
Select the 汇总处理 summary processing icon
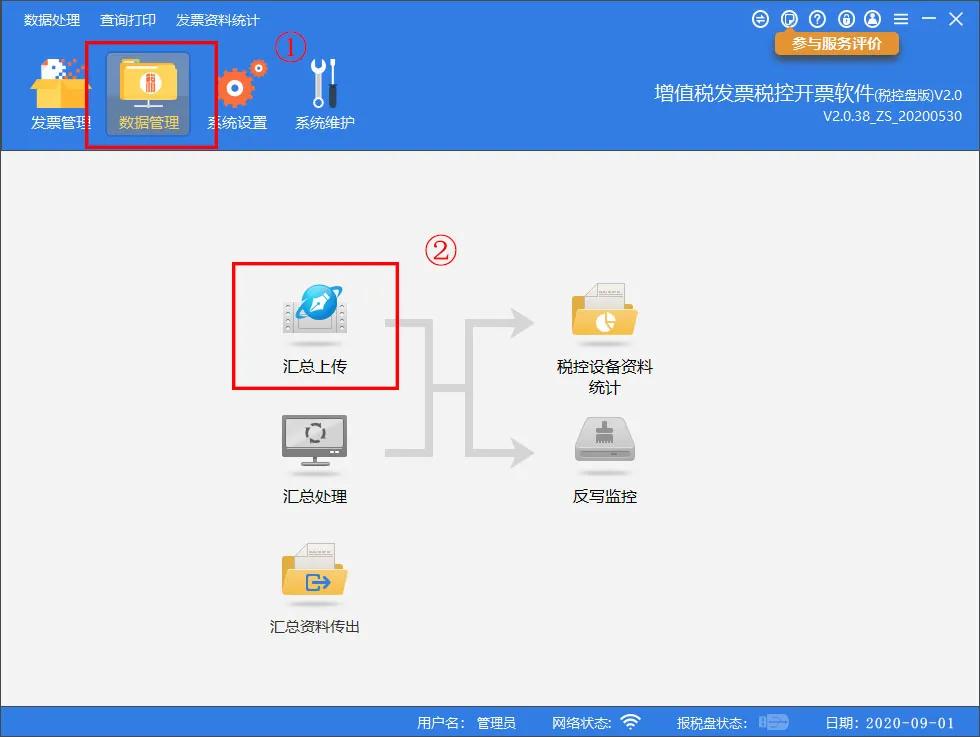314,445
